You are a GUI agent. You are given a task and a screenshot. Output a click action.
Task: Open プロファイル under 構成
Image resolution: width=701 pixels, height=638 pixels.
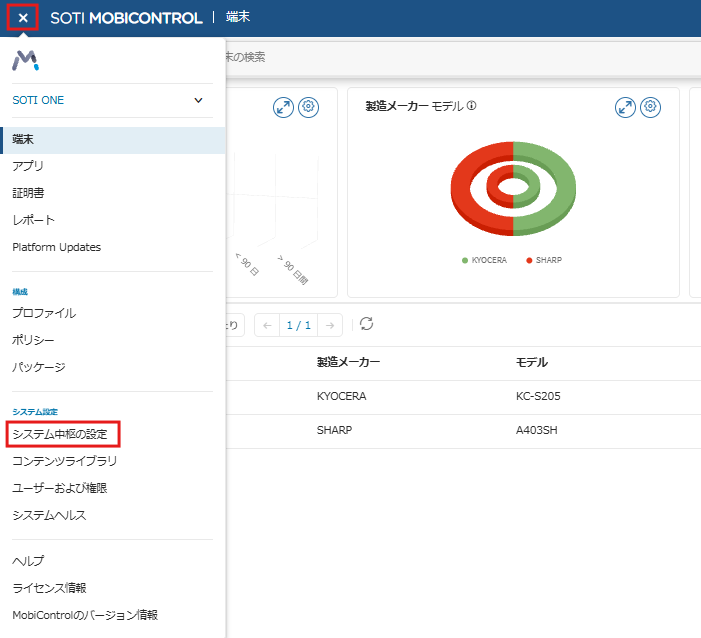coord(44,313)
